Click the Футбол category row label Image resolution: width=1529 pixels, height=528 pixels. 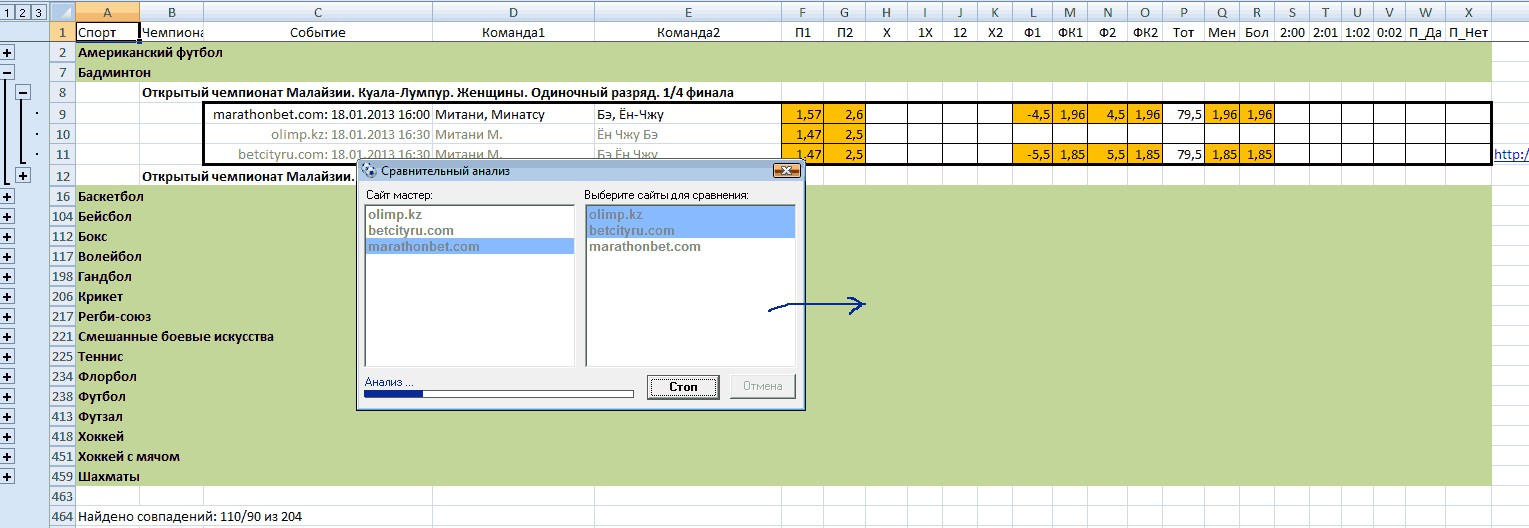point(102,396)
